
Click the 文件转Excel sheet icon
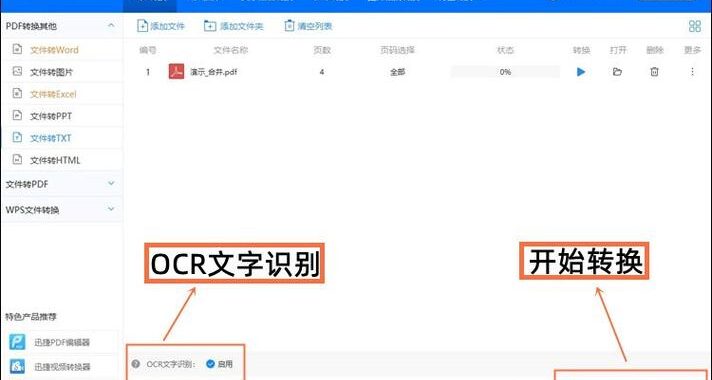point(17,94)
